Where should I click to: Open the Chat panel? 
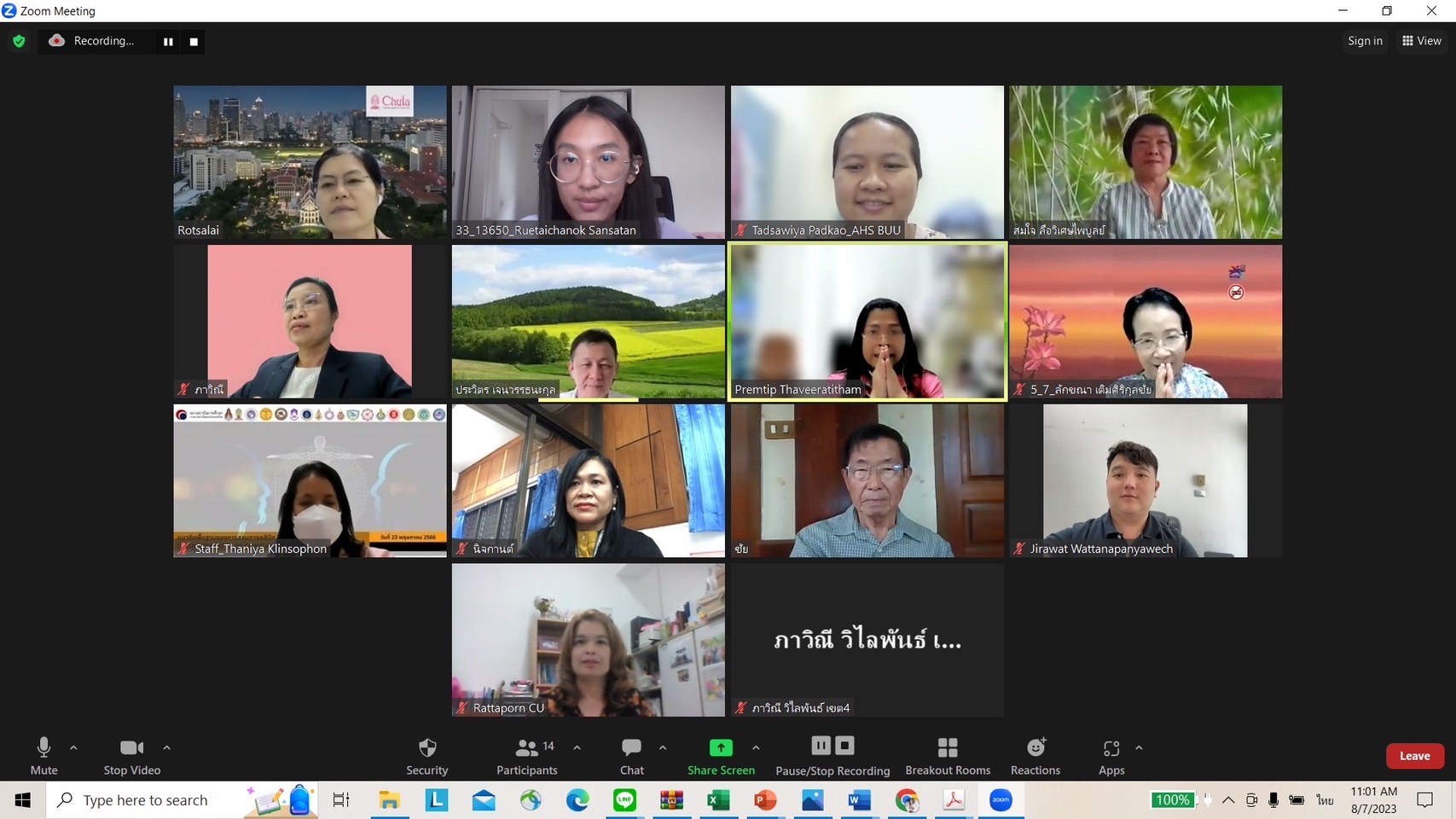(x=631, y=755)
